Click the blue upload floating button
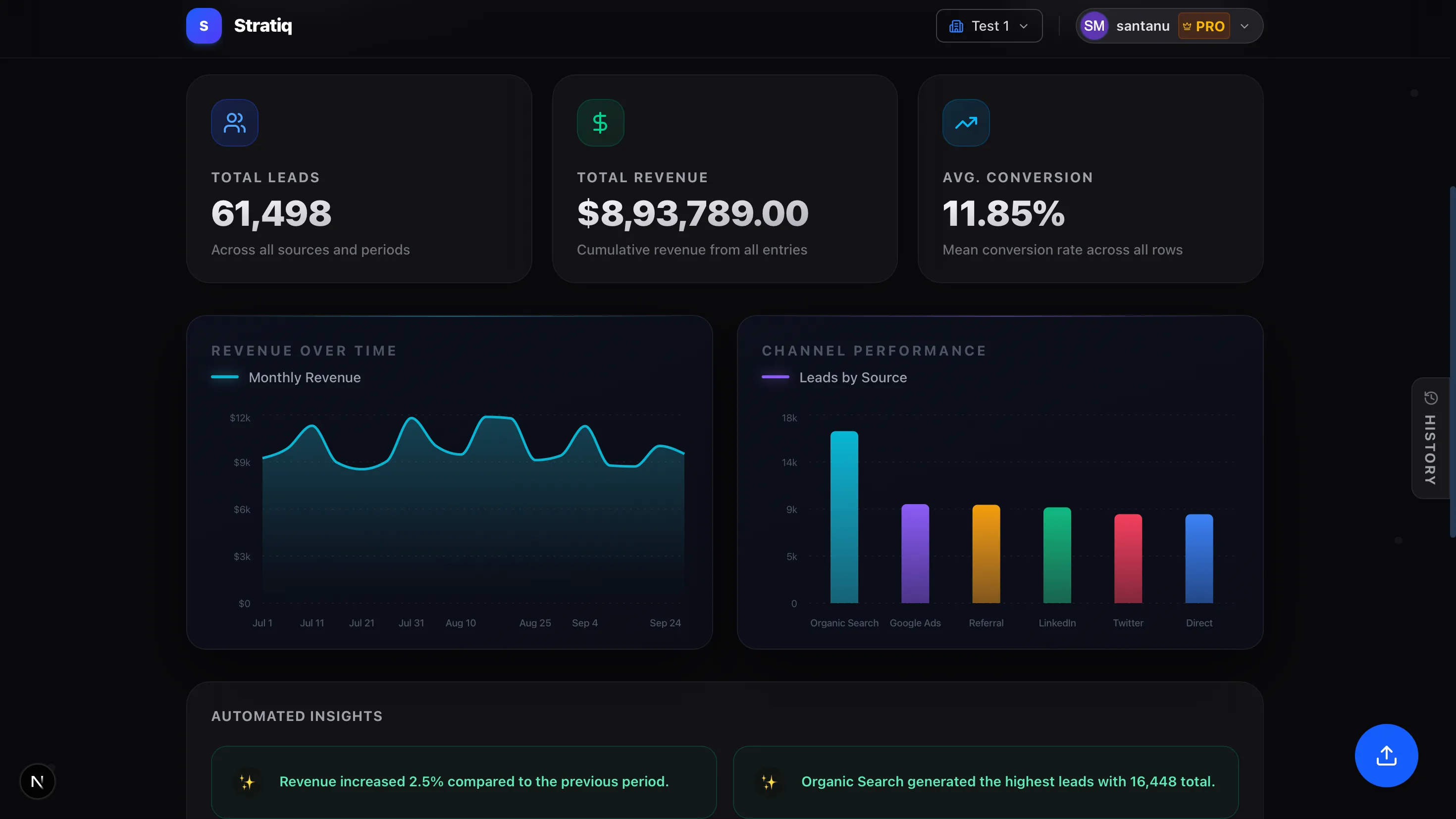Screen dimensions: 1456x819 click(1386, 755)
